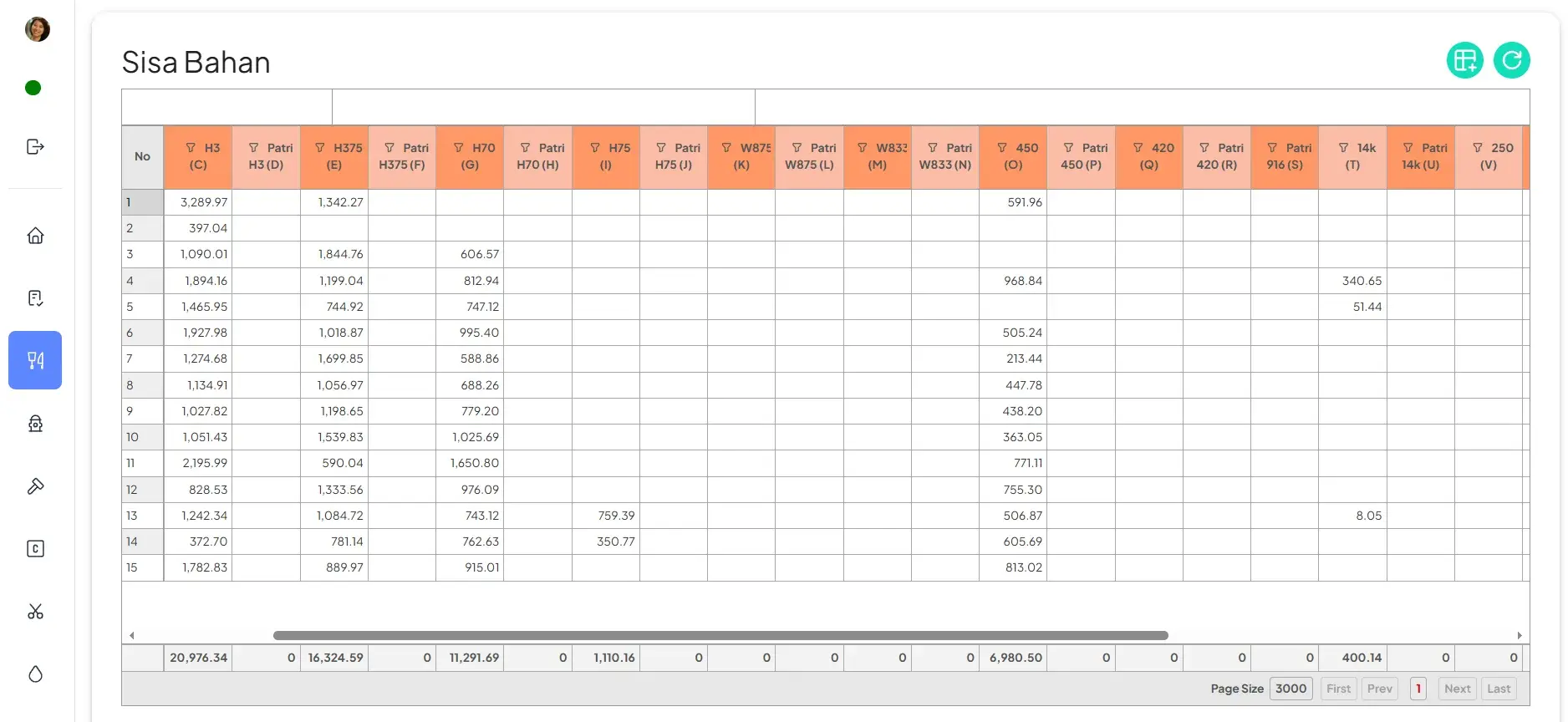
Task: Open the ring/jewelry sidebar icon
Action: pyautogui.click(x=35, y=424)
